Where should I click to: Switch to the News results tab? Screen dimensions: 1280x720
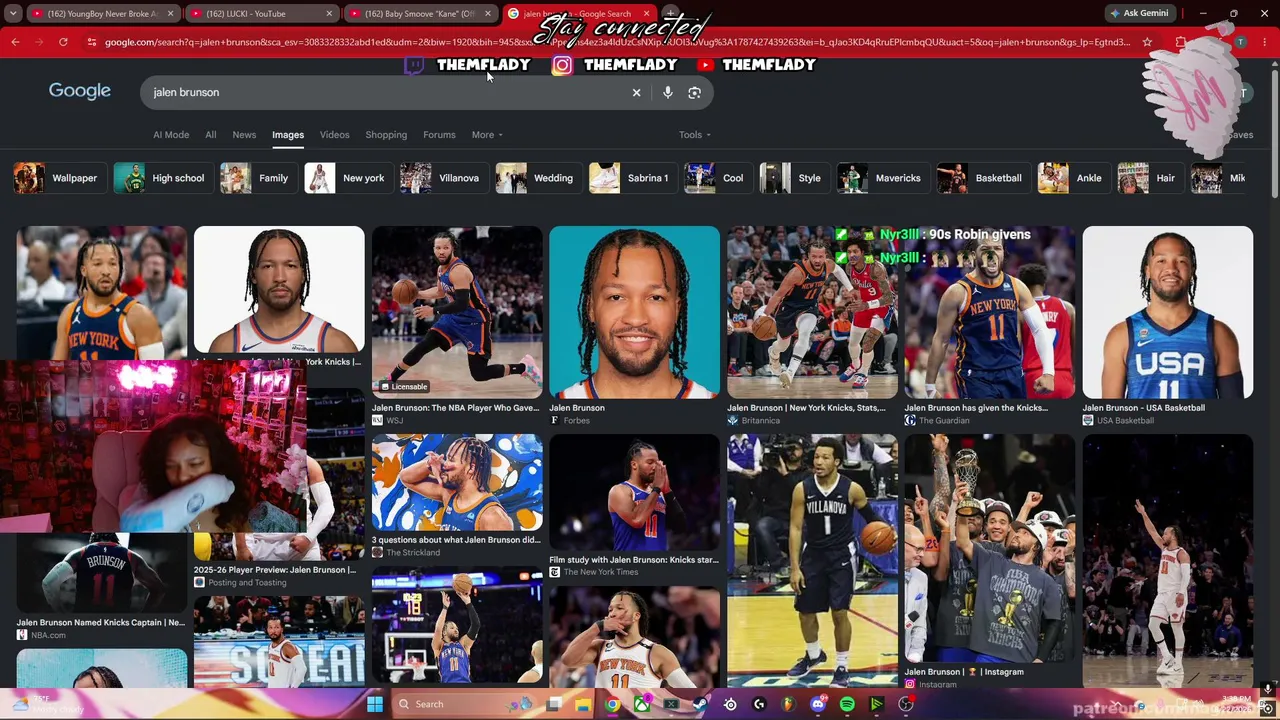[244, 135]
